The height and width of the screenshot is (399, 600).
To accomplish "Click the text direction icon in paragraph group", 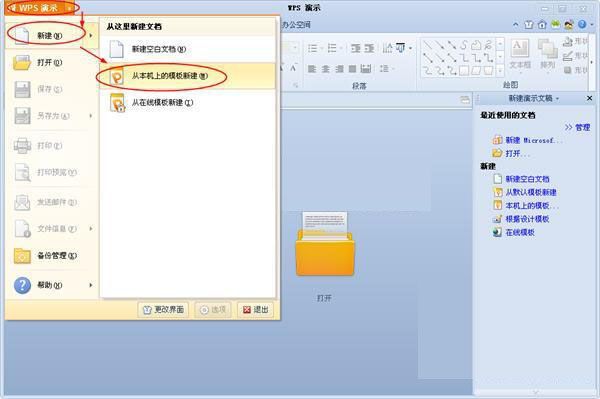I will (x=387, y=48).
